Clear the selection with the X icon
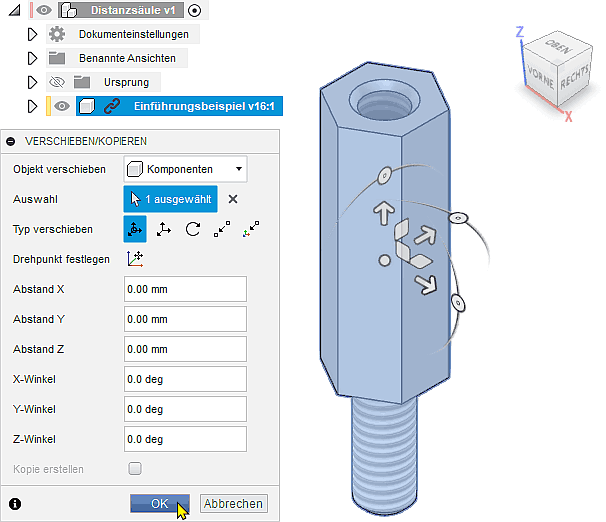The image size is (606, 522). 233,199
